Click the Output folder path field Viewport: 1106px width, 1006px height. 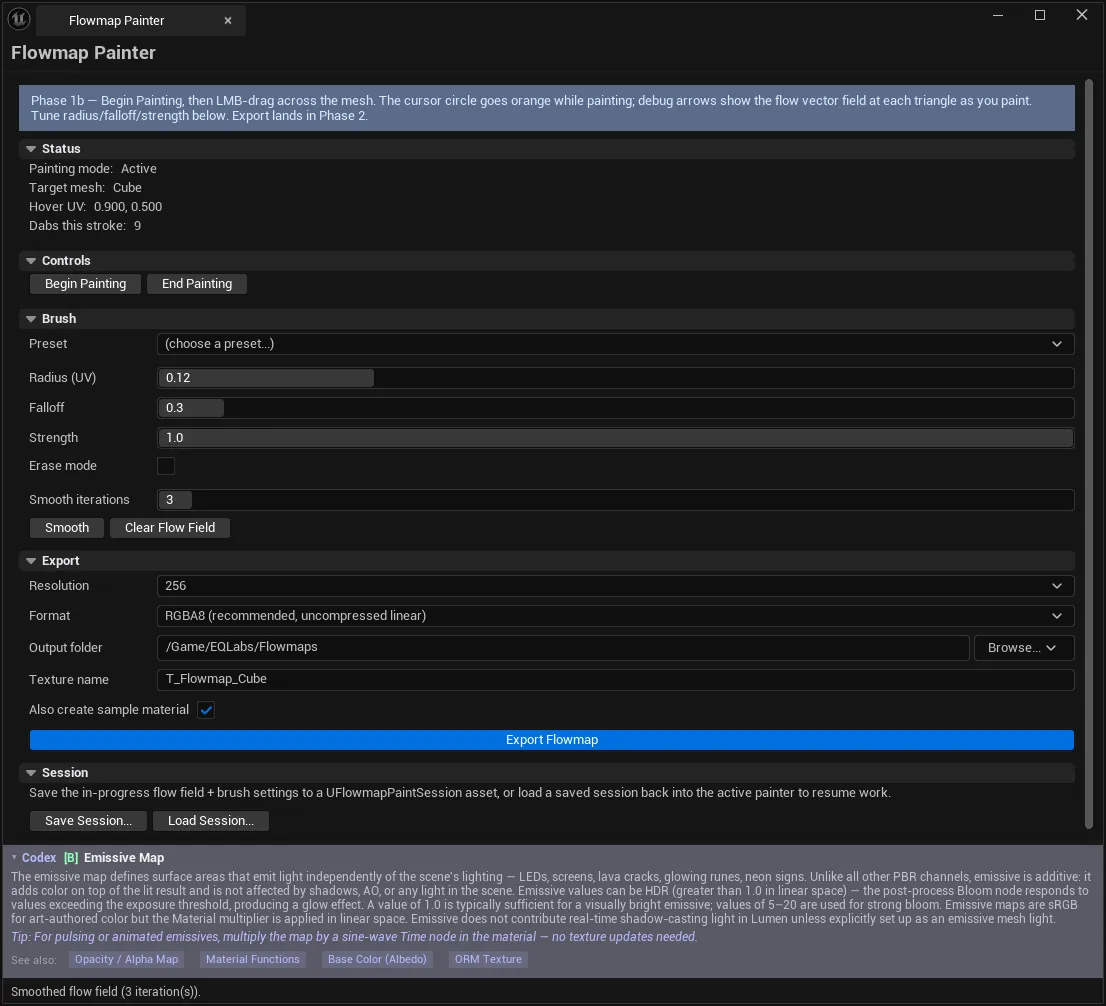click(563, 648)
